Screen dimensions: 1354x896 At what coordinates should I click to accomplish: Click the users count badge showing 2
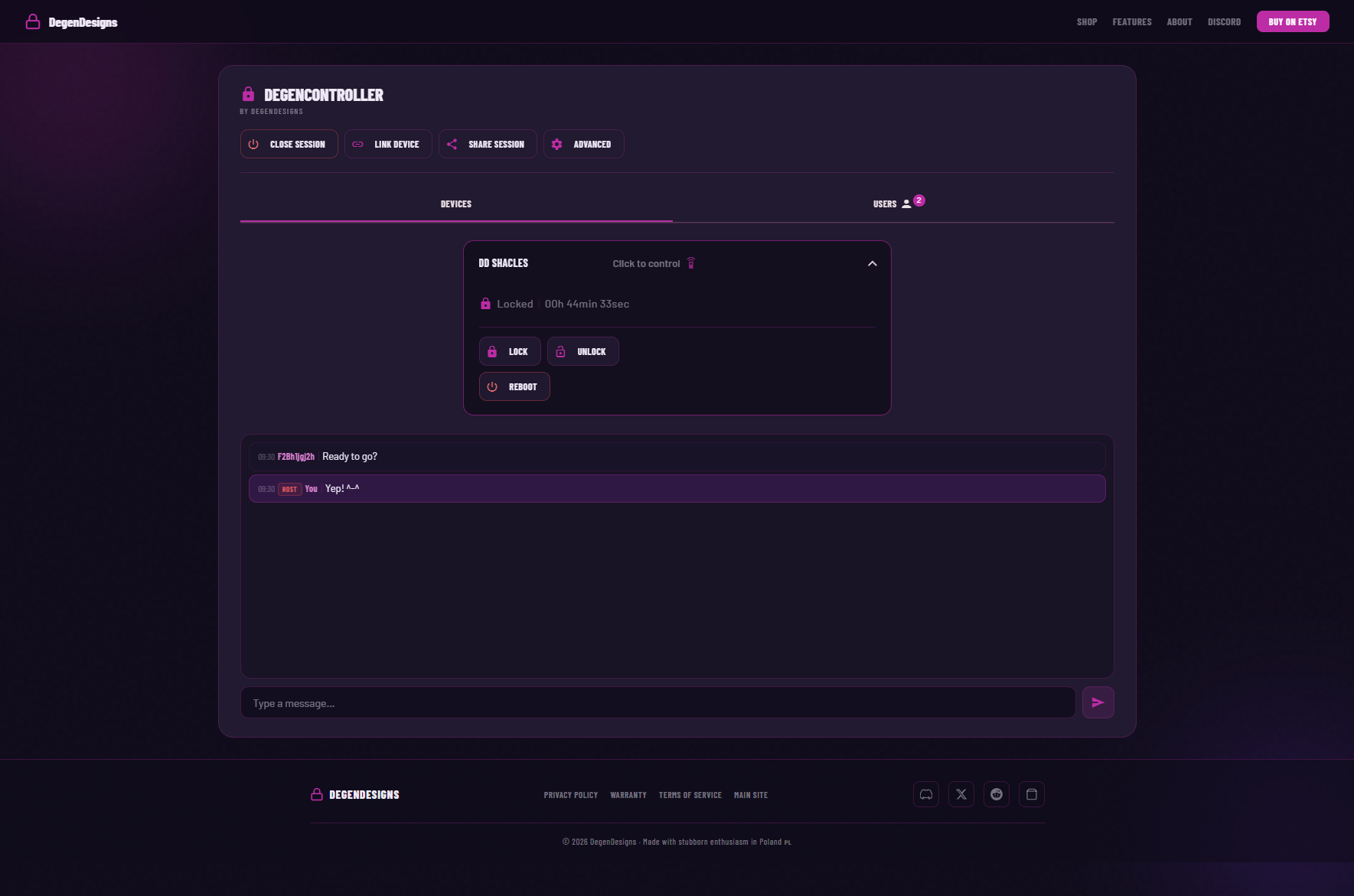[919, 200]
